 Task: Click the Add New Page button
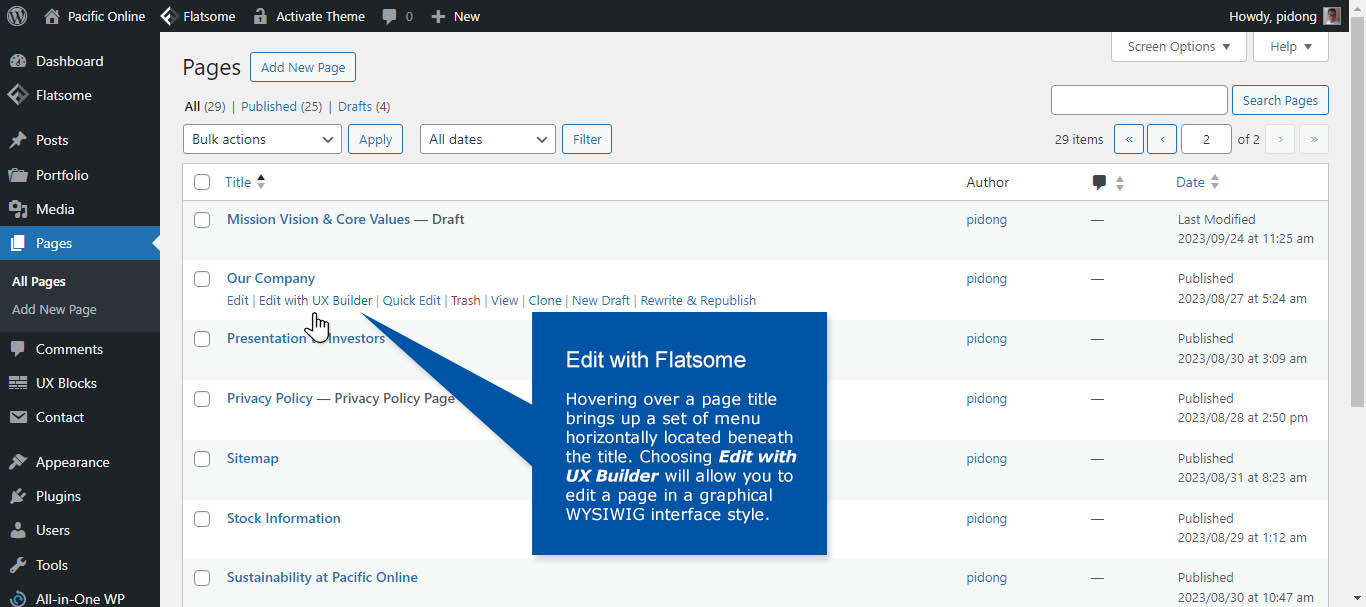pos(303,67)
